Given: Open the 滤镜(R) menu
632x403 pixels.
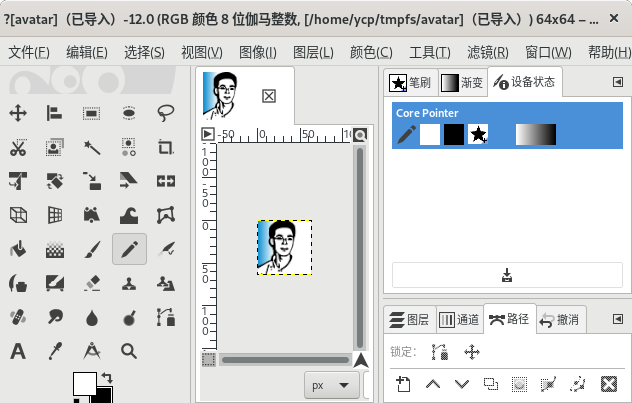Looking at the screenshot, I should [488, 52].
